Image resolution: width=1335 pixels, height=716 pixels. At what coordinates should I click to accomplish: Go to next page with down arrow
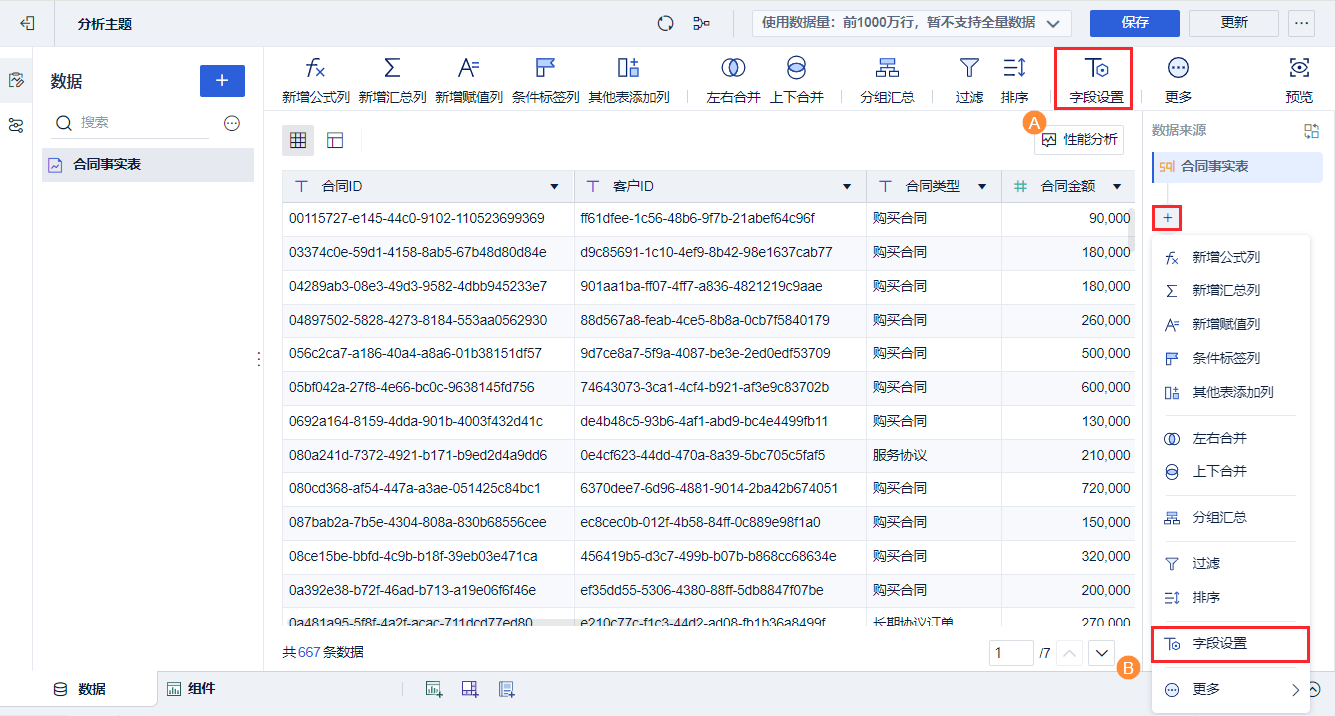click(1101, 653)
